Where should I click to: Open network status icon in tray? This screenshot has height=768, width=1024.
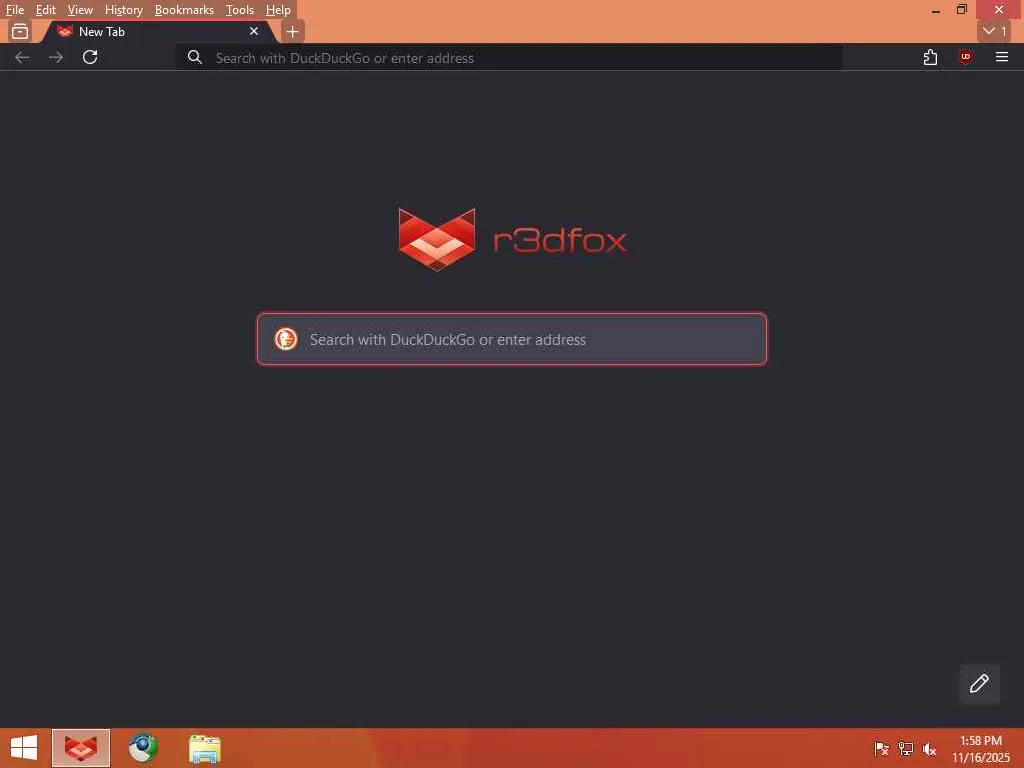pyautogui.click(x=906, y=749)
